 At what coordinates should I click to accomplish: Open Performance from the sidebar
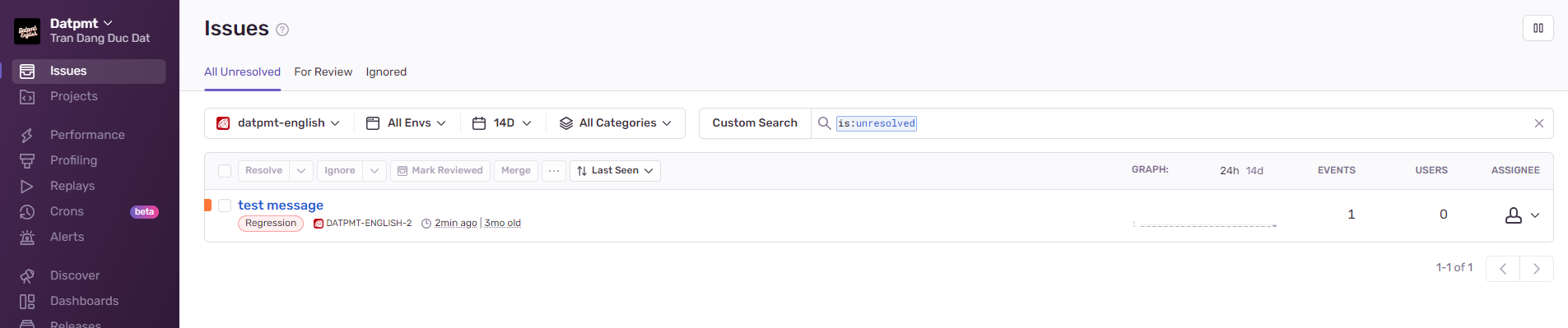pyautogui.click(x=88, y=135)
